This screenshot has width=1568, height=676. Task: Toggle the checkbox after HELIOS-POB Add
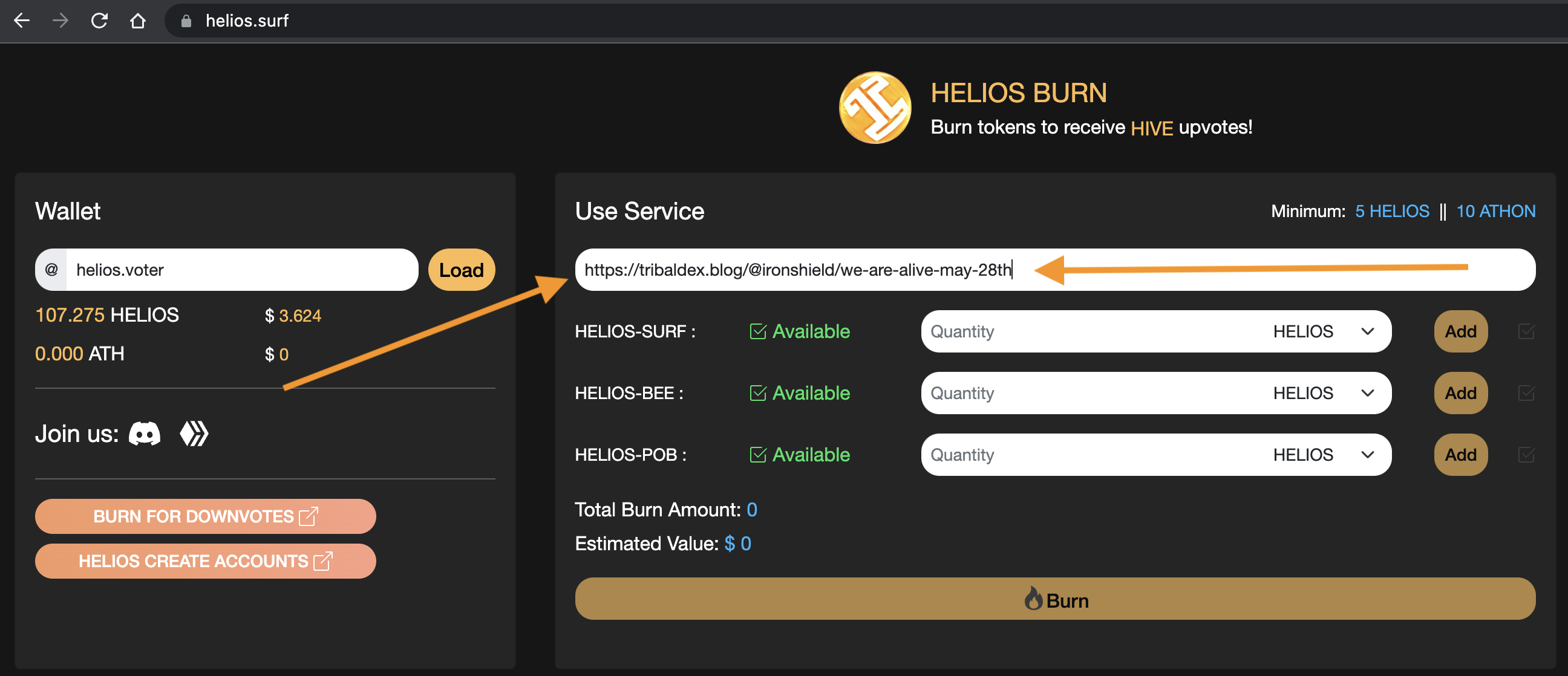point(1526,455)
